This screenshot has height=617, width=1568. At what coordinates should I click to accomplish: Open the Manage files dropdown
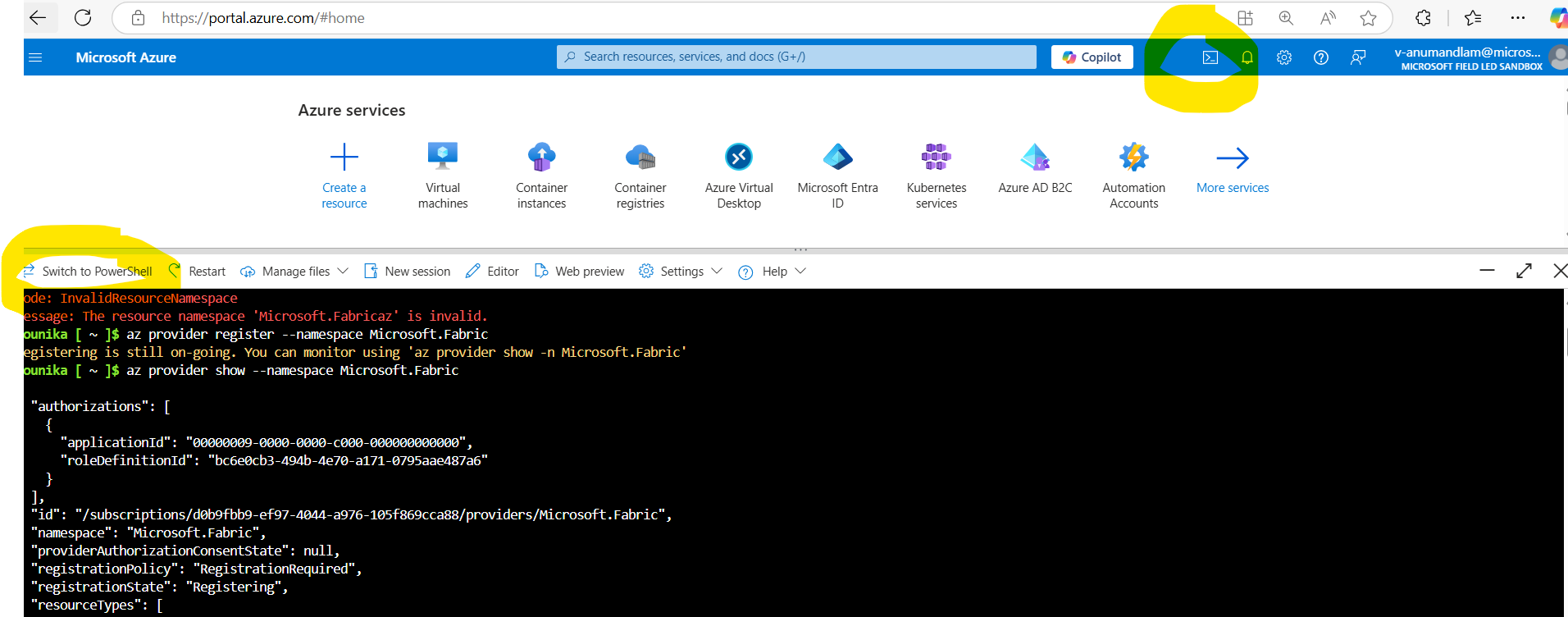(294, 272)
